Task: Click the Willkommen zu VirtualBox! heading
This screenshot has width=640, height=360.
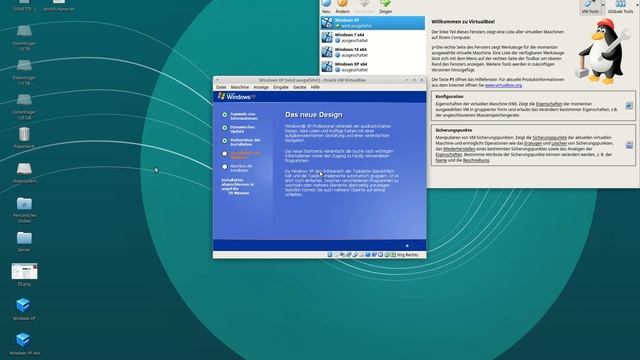Action: coord(463,22)
